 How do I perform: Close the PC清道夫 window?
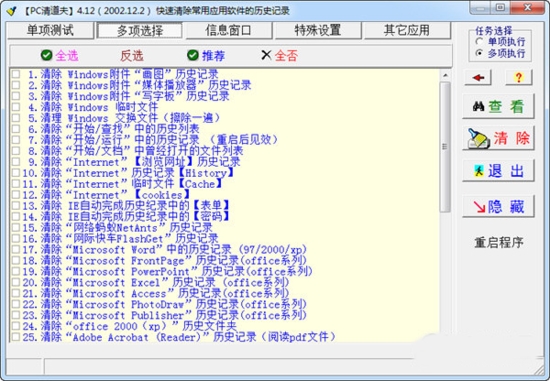click(528, 7)
